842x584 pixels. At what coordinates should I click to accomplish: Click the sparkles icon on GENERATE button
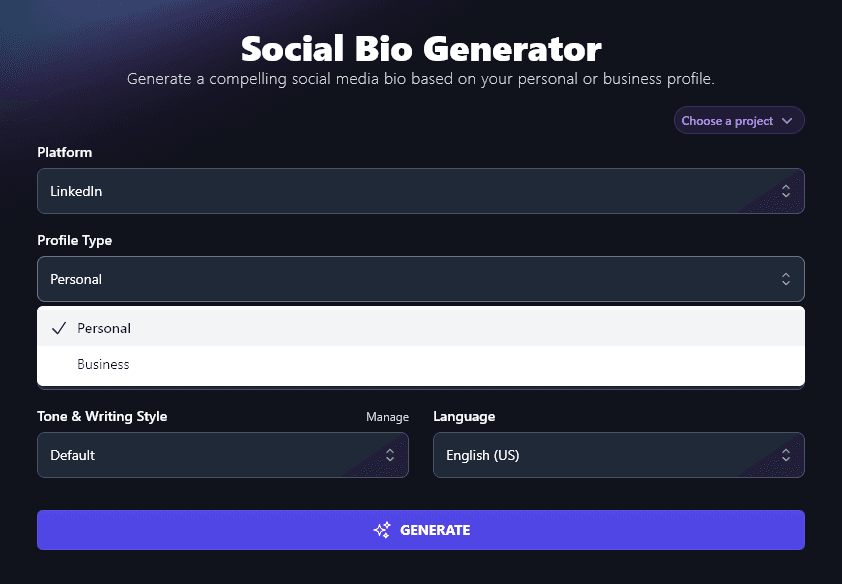(381, 530)
